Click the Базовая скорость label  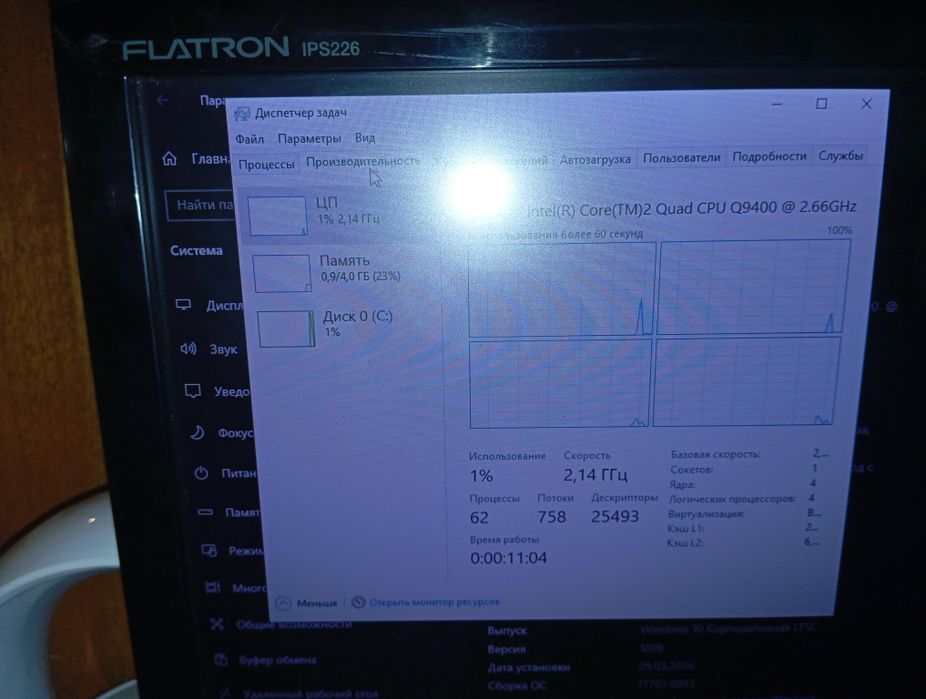(715, 455)
